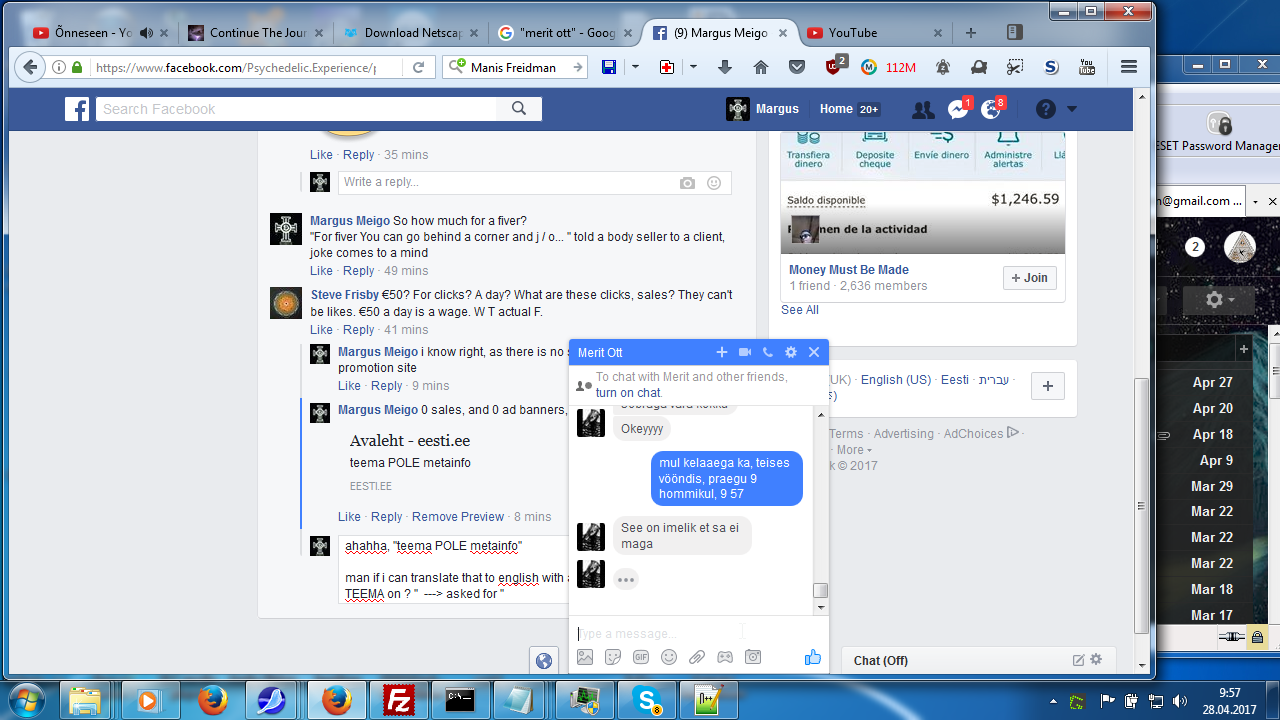Click the Facebook search magnifier button

518,109
